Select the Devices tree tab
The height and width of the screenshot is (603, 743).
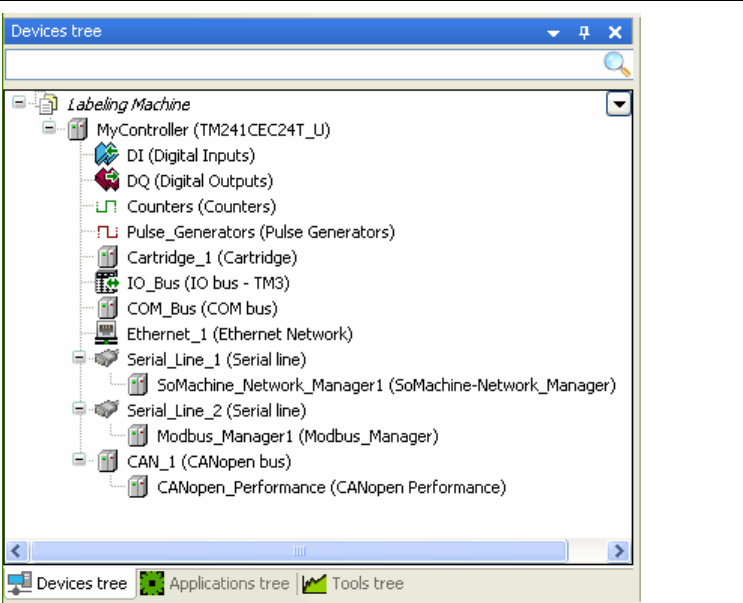(x=69, y=583)
